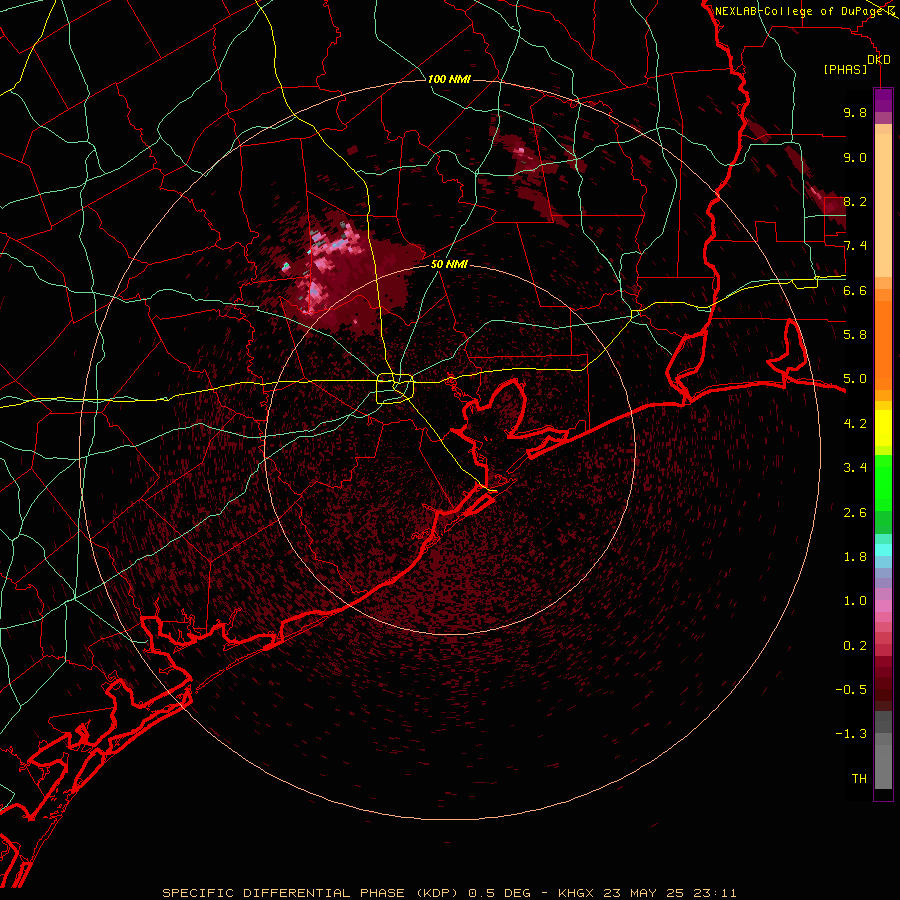
Task: Click the bright green swatch beside the 3.4 value
Action: pyautogui.click(x=883, y=483)
